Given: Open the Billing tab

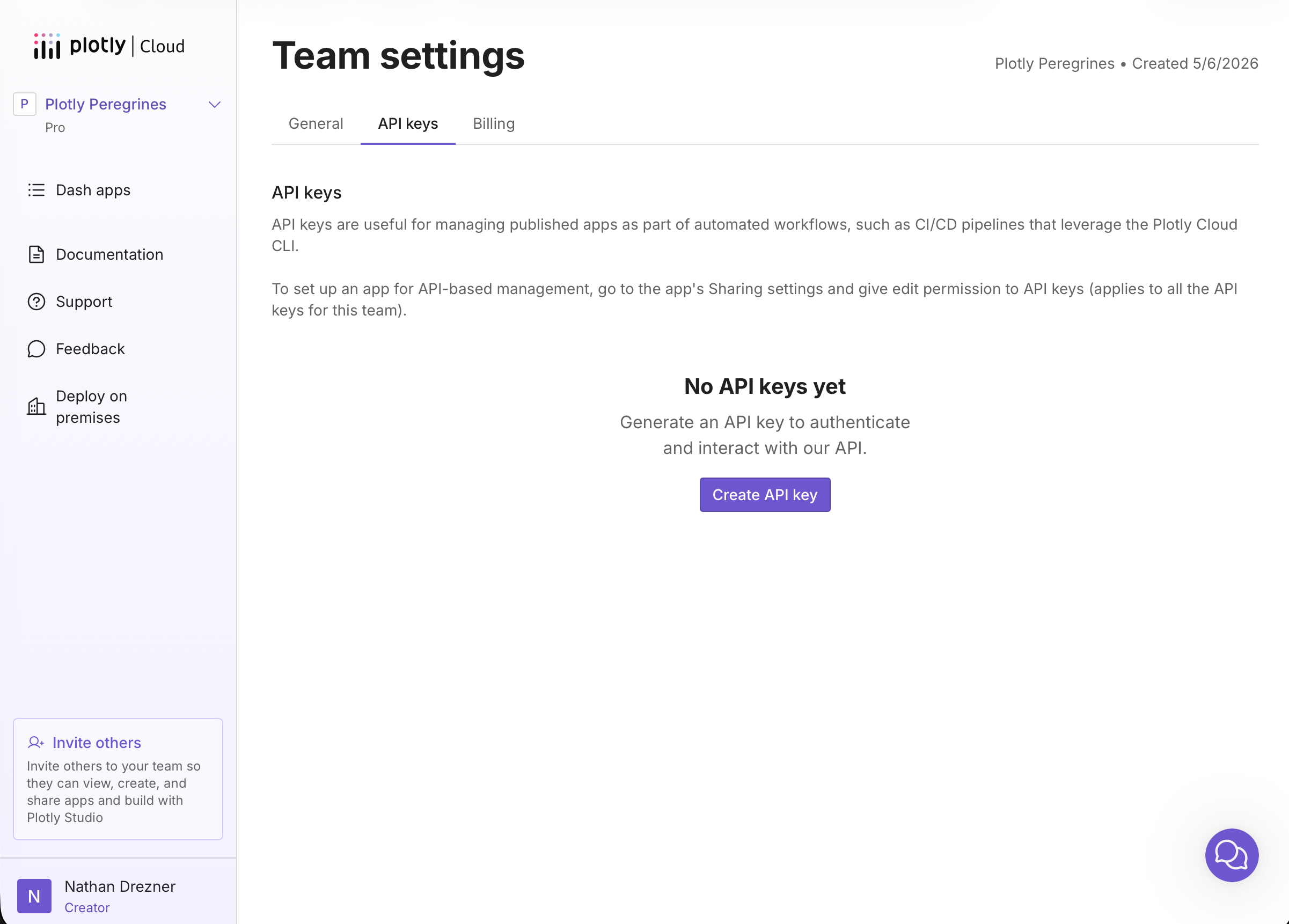Looking at the screenshot, I should (x=494, y=123).
